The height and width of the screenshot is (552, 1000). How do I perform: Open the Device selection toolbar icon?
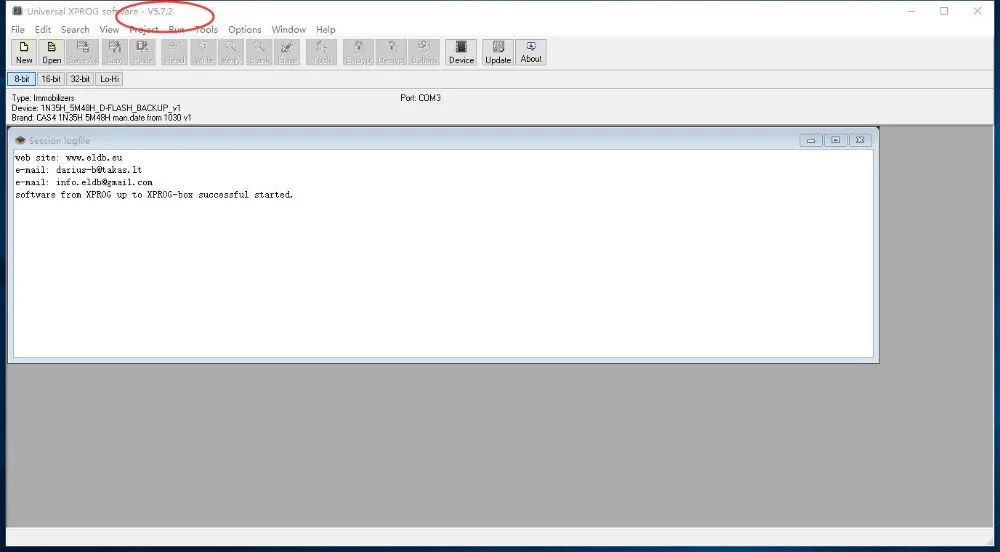461,52
